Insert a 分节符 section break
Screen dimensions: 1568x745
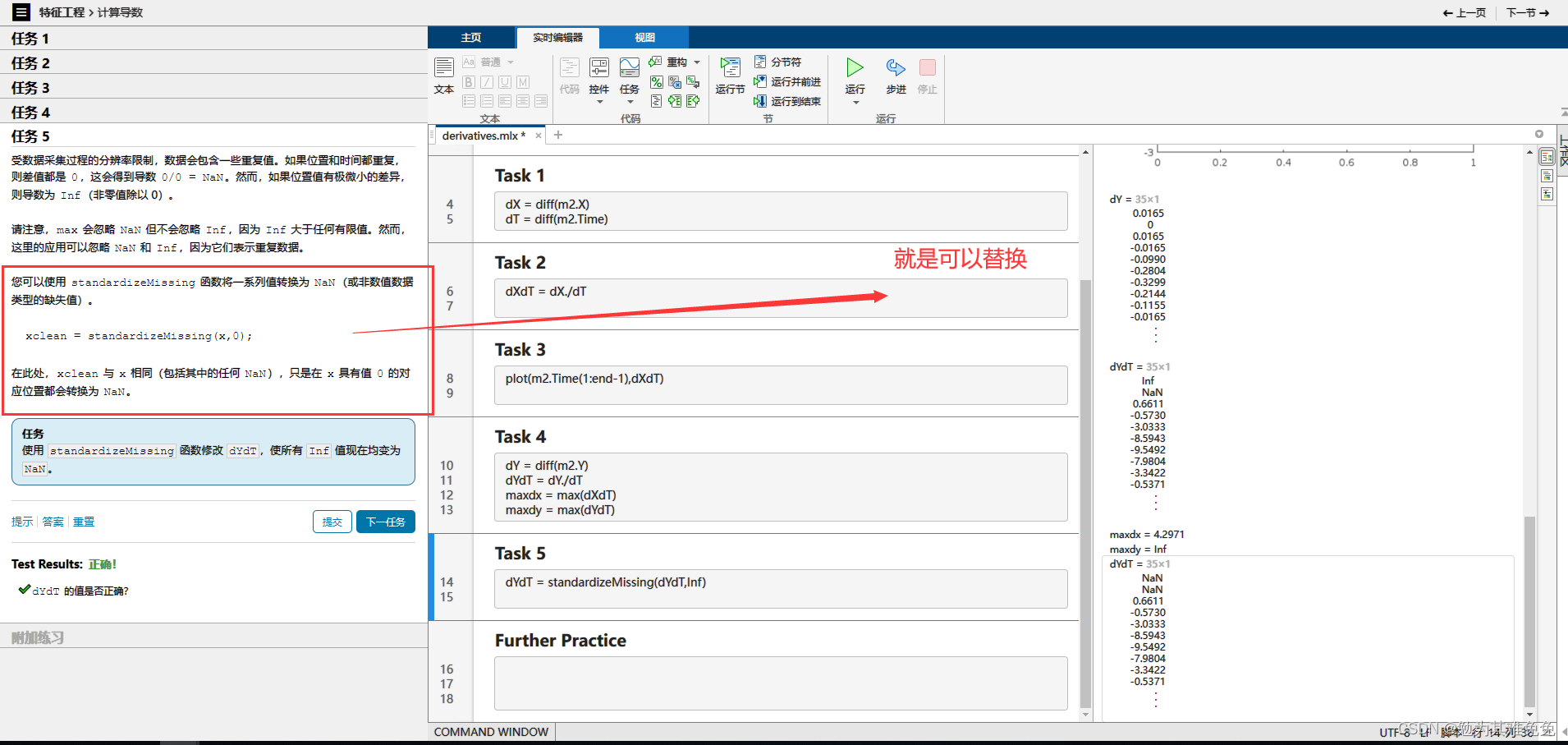777,62
